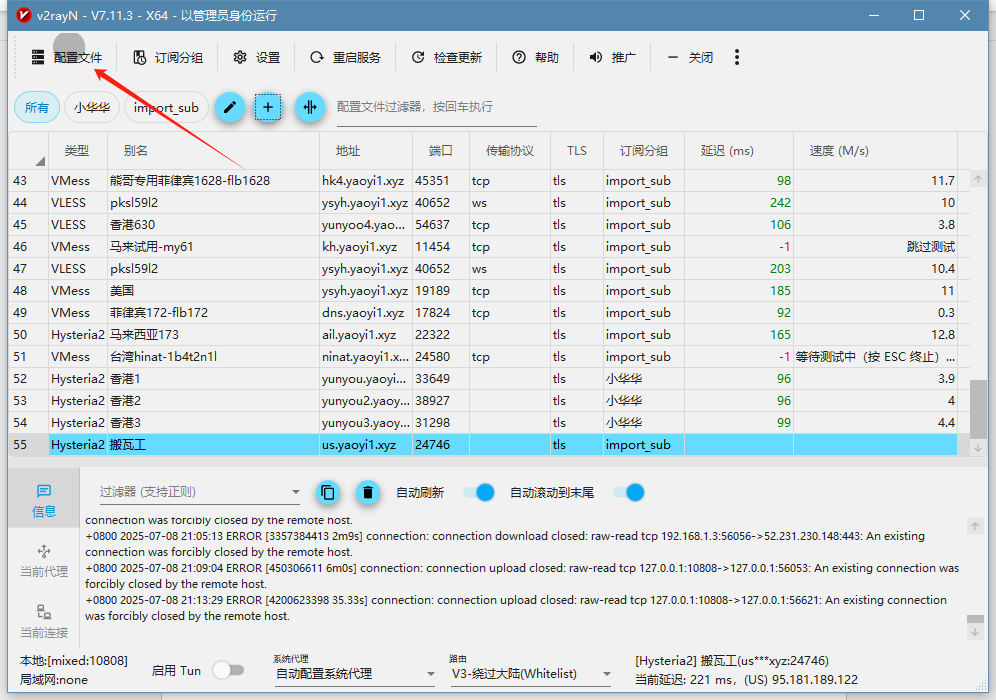This screenshot has width=996, height=700.
Task: Click the server list scrollbar thumb
Action: (978, 407)
